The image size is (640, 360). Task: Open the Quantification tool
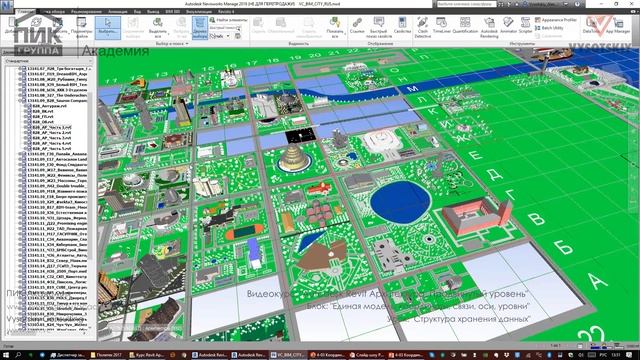pos(465,25)
